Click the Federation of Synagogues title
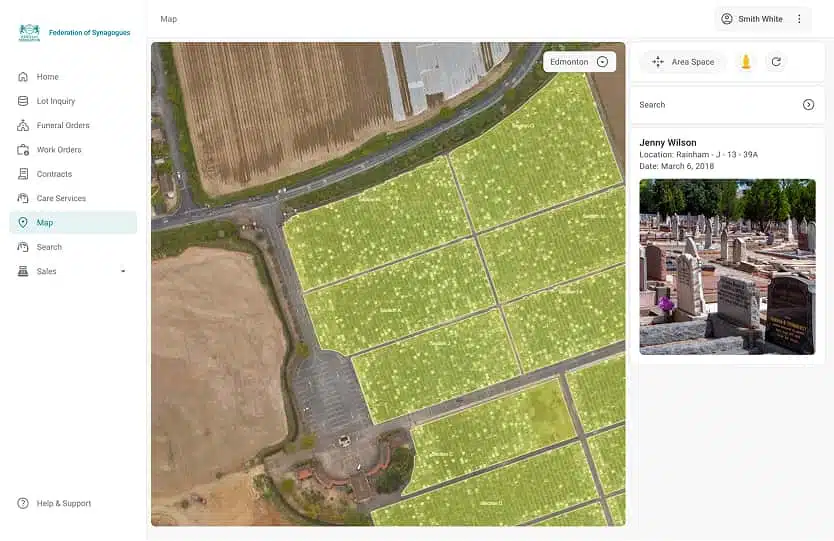 point(89,32)
